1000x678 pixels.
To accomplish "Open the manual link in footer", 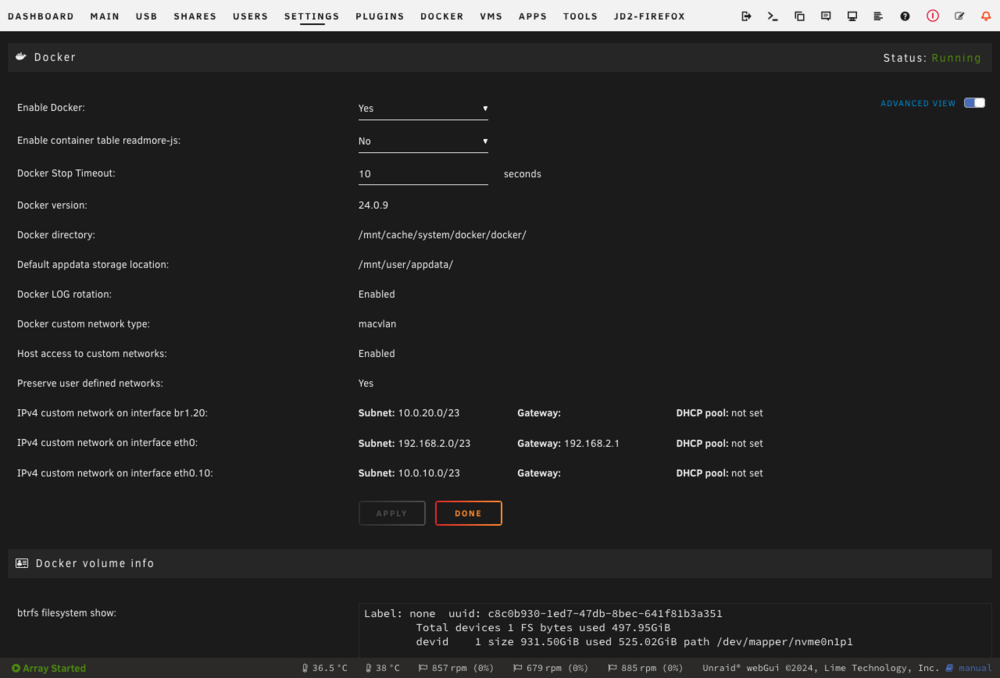I will (969, 668).
